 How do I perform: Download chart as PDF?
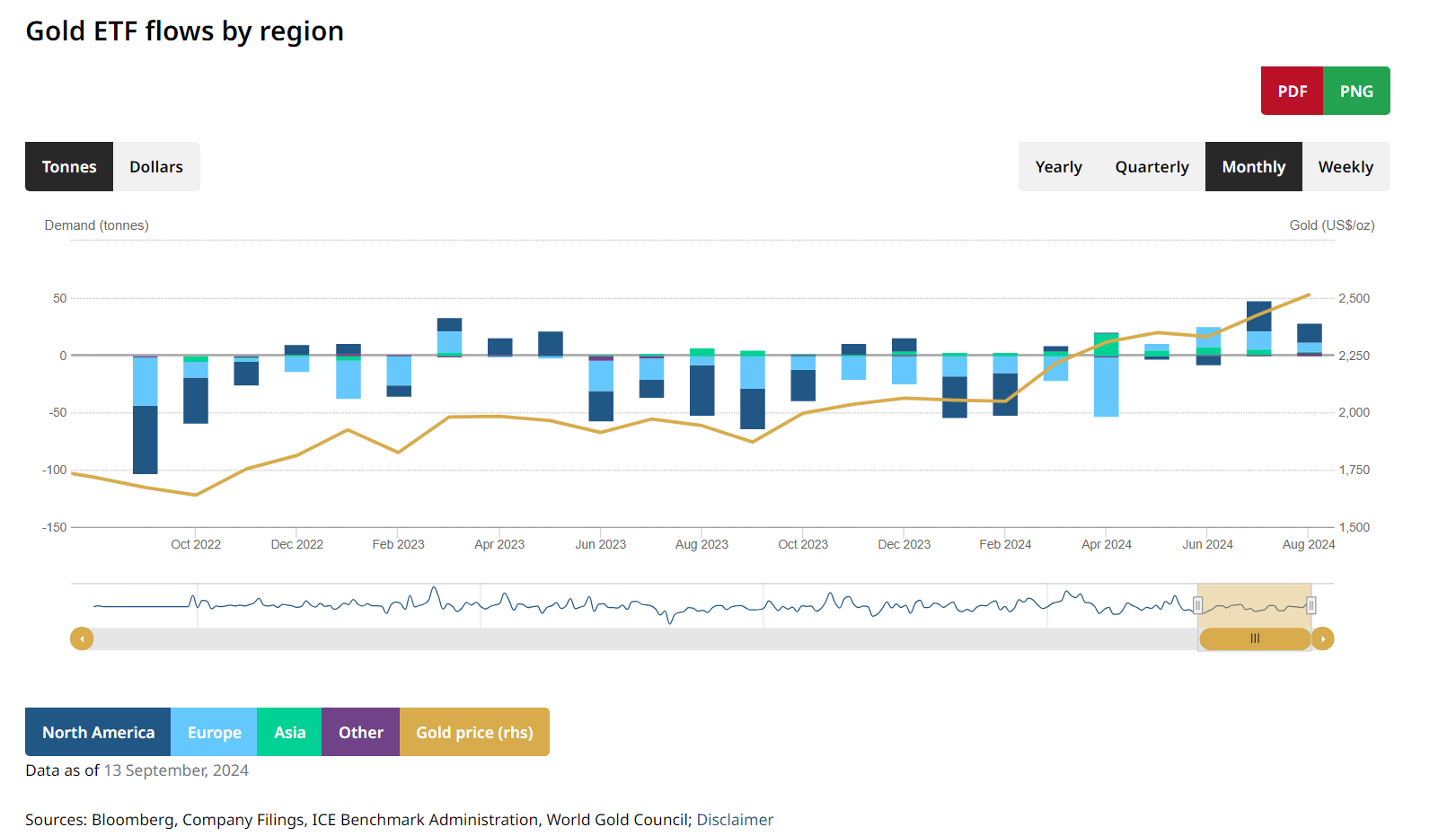1292,91
